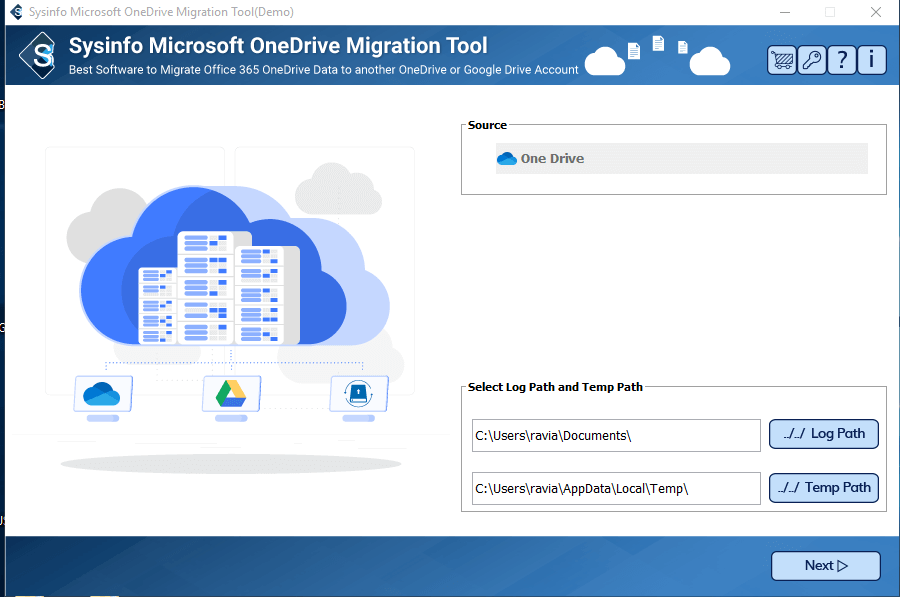
Task: Click the OneDrive cloud icon in Source
Action: [507, 158]
